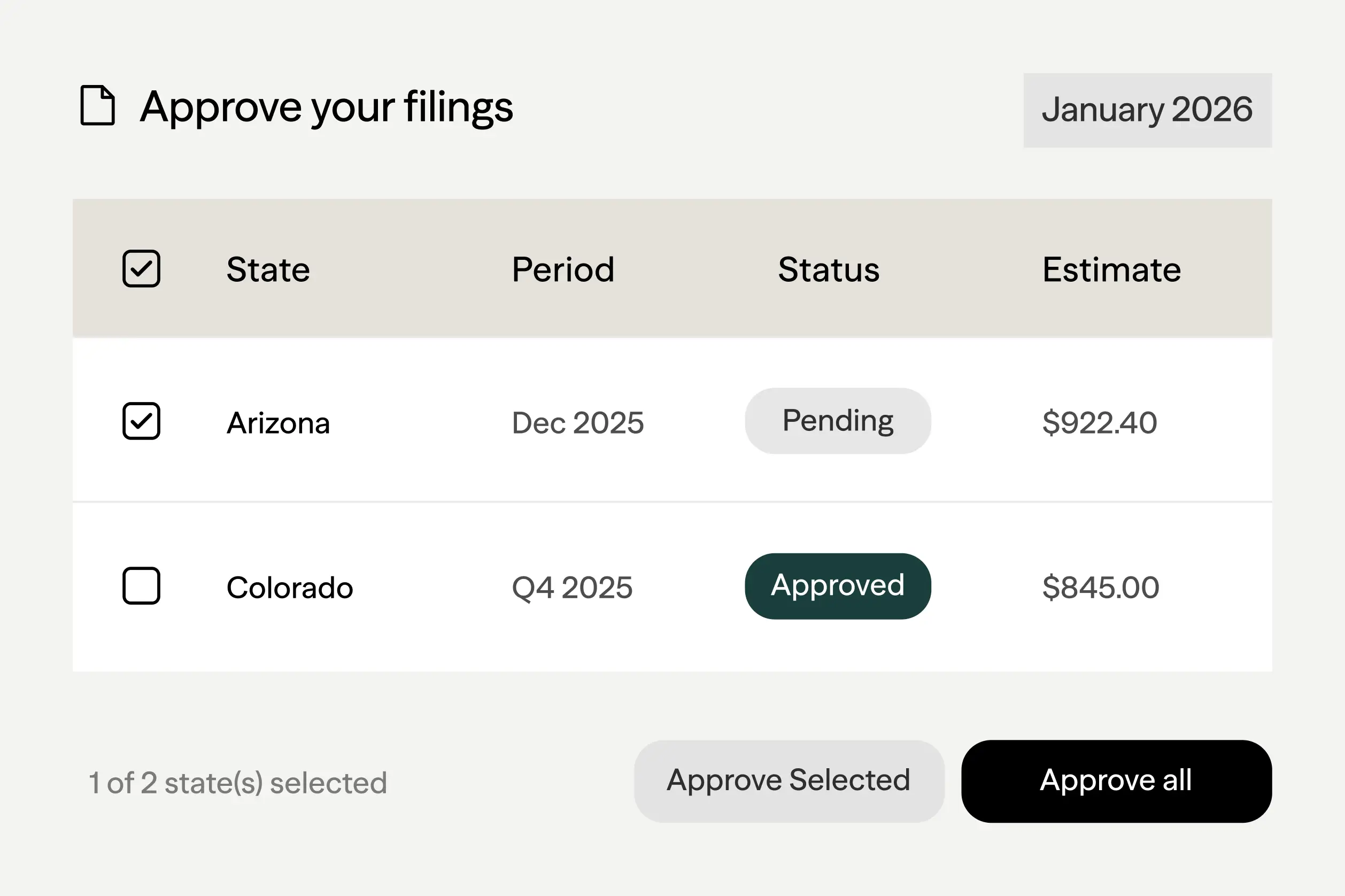
Task: Check the Colorado row checkbox
Action: tap(141, 586)
